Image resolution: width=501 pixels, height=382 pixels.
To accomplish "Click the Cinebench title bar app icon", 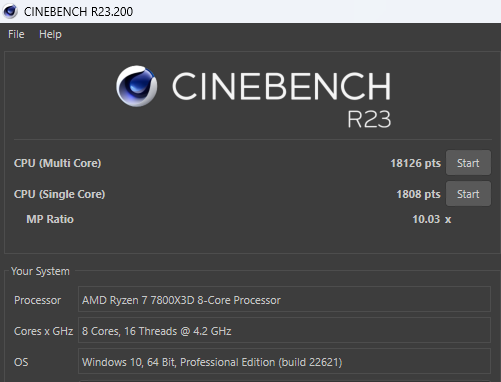I will click(10, 11).
